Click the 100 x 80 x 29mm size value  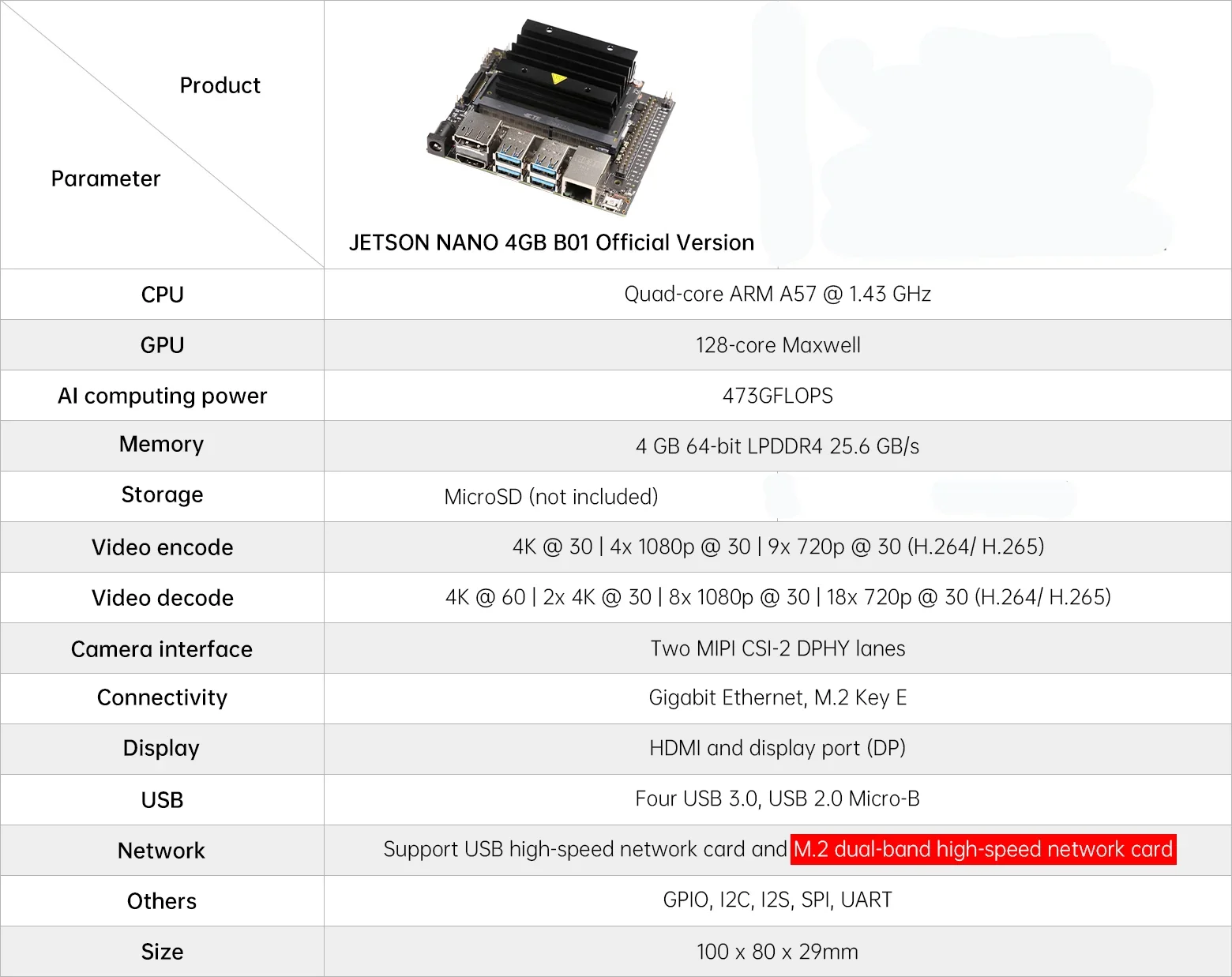pyautogui.click(x=777, y=952)
